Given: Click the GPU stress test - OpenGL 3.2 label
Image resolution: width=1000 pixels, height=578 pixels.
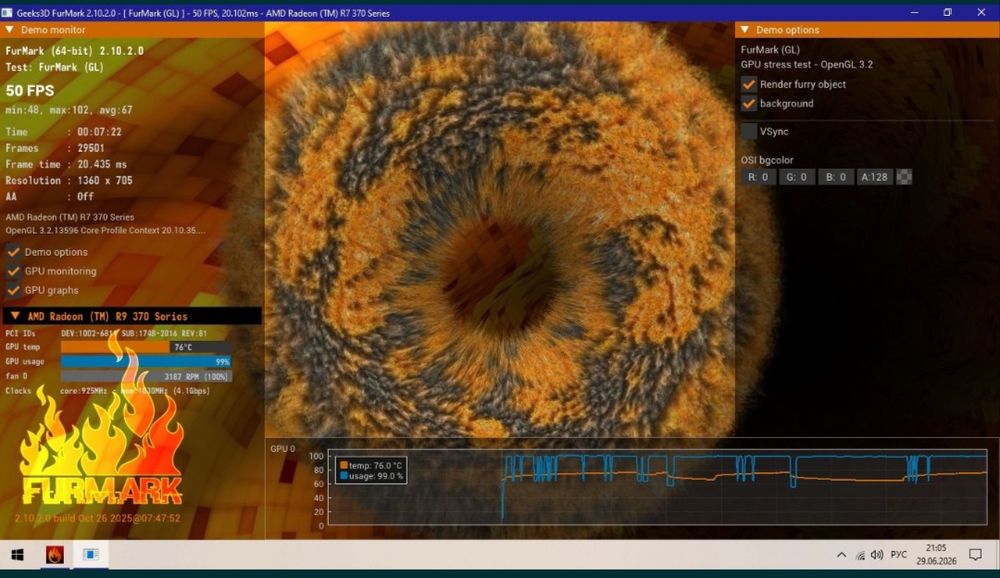Looking at the screenshot, I should tap(807, 64).
